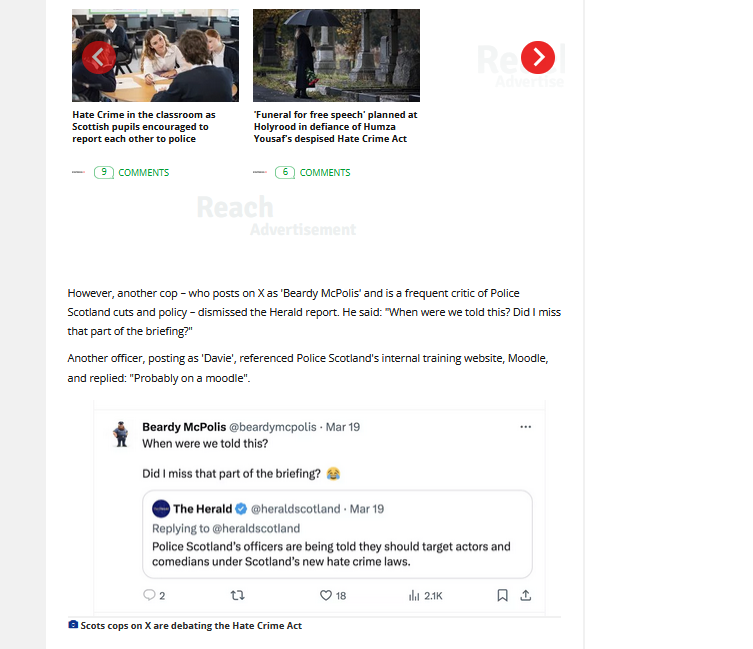Click the @heraldscotland handle in quoted tweet
Screen dimensions: 753x649
point(295,509)
